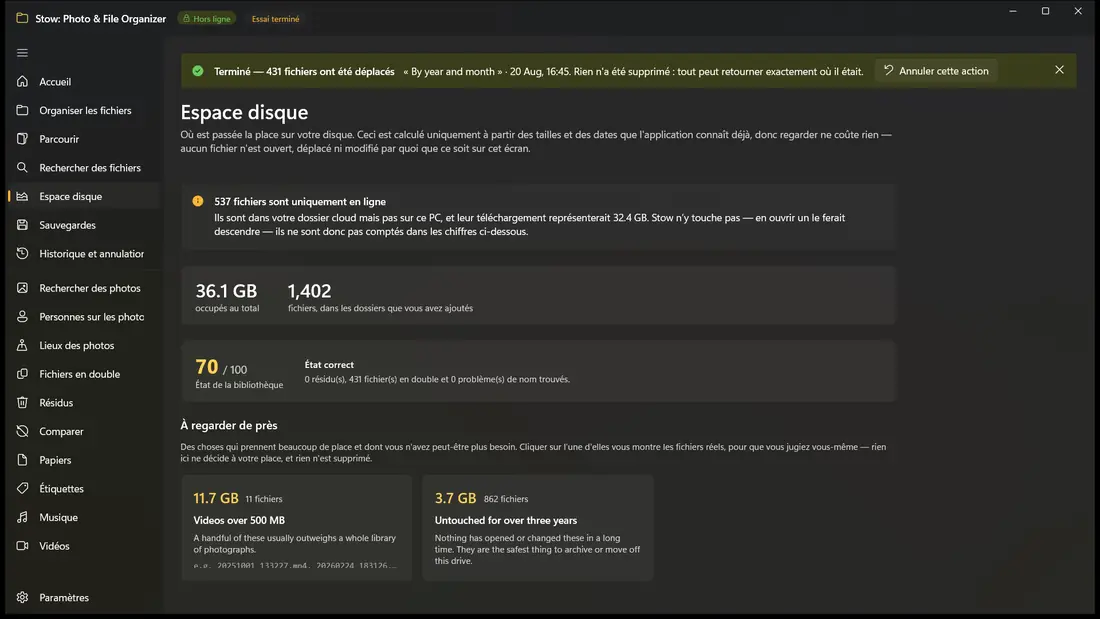Open Fichiers en double page

point(84,374)
